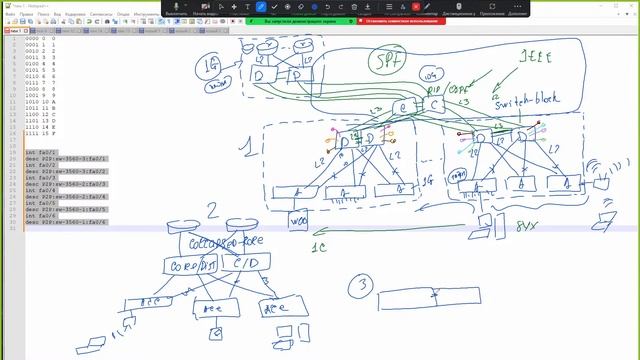
Task: Click line '1111 15 F' in editor
Action: tap(40, 133)
